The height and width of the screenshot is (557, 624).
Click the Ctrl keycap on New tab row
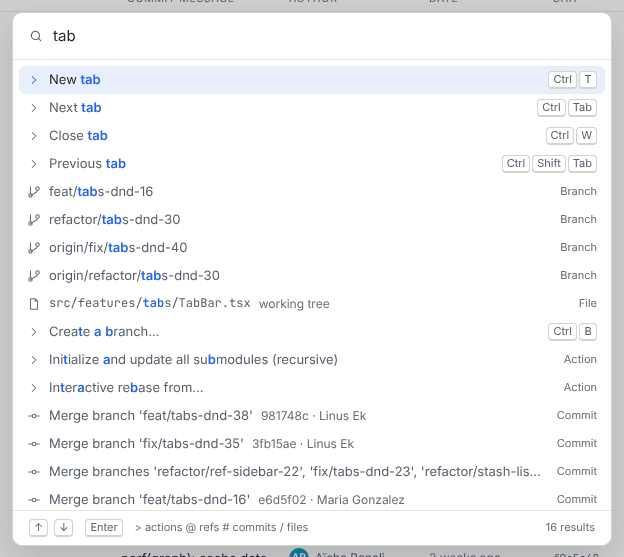tap(562, 80)
